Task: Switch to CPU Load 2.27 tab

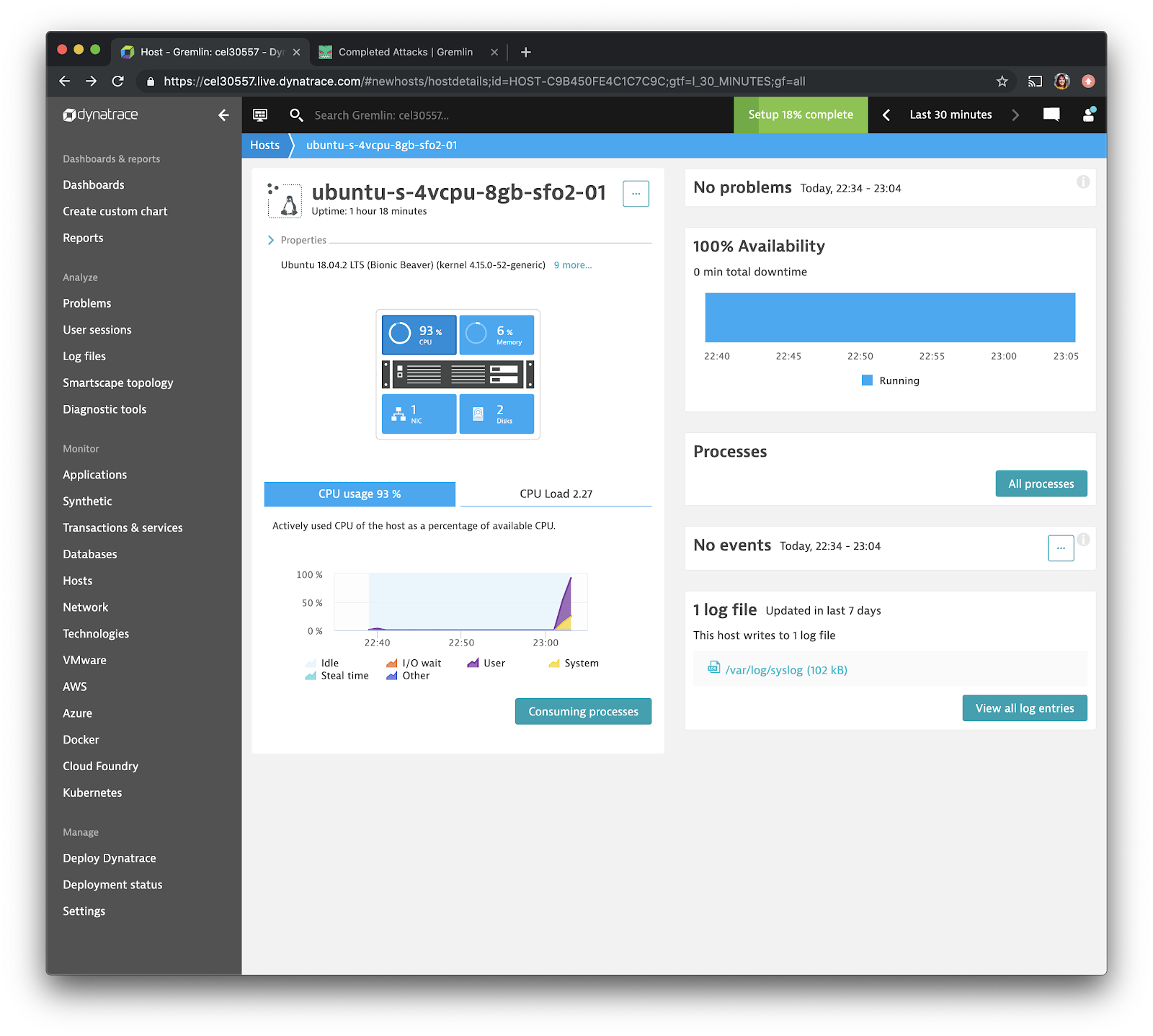Action: tap(556, 494)
